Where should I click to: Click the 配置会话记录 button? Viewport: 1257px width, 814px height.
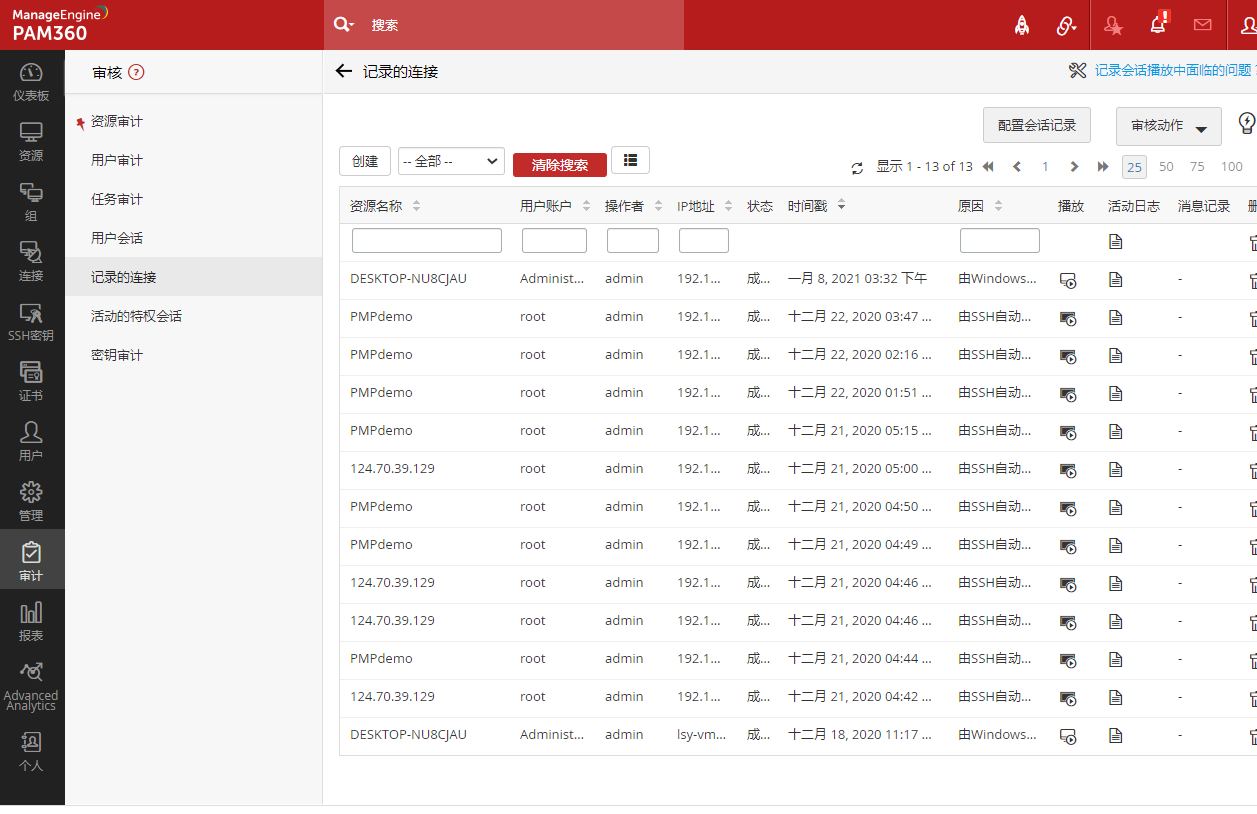tap(1037, 125)
